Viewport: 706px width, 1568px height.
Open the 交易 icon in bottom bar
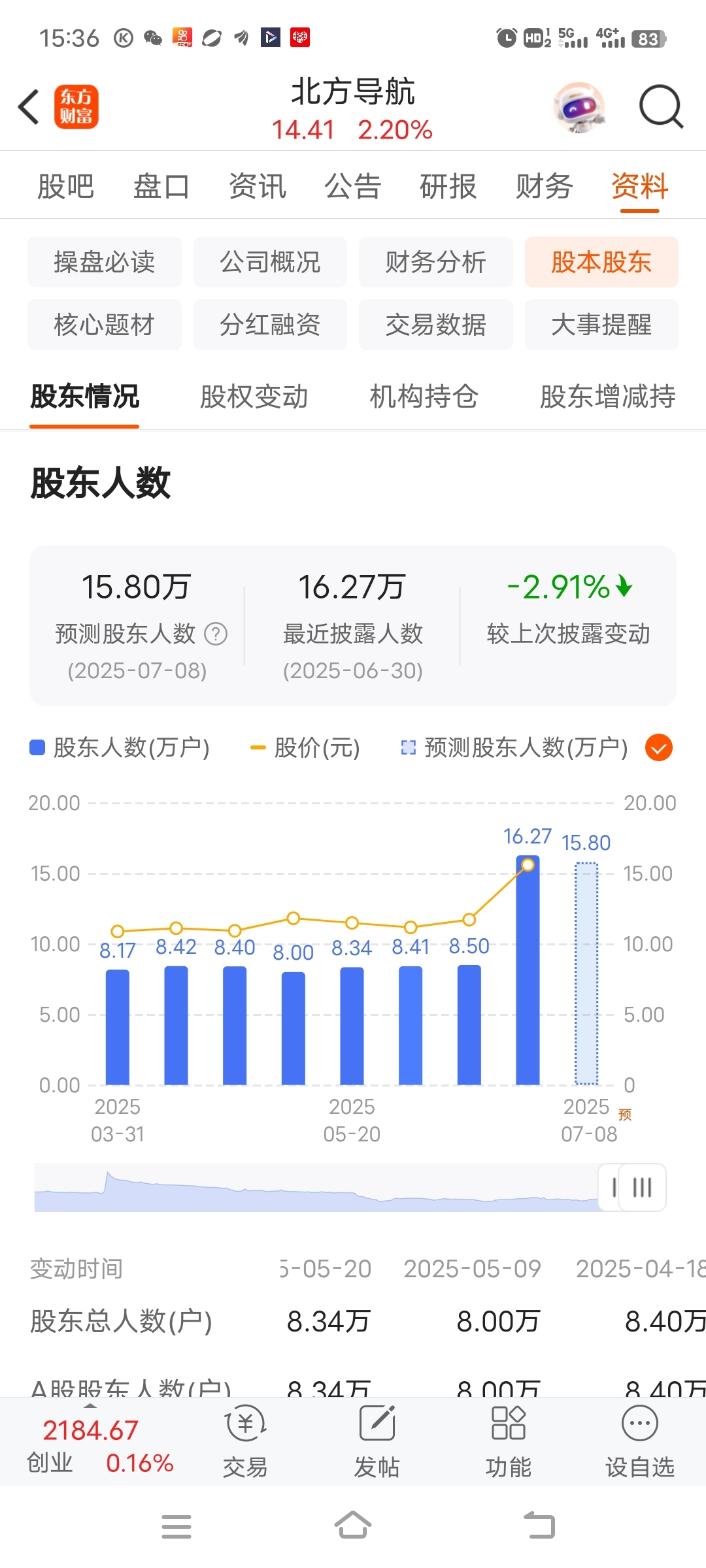pos(245,1442)
